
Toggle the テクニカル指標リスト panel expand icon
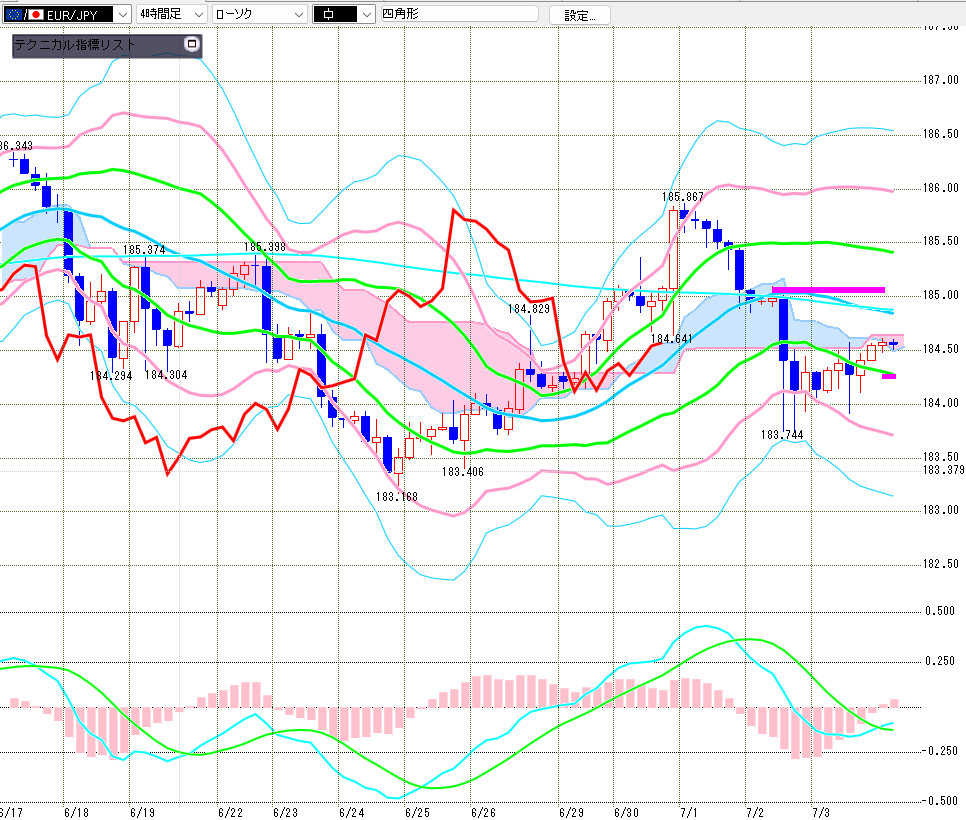[192, 44]
